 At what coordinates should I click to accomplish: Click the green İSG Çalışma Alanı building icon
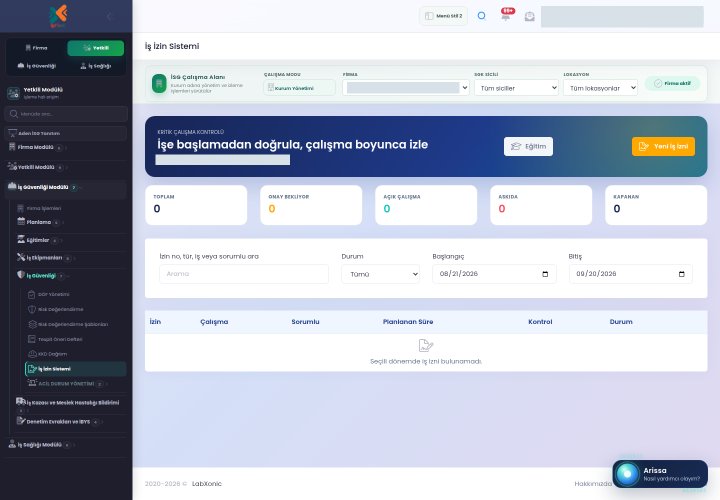point(159,84)
